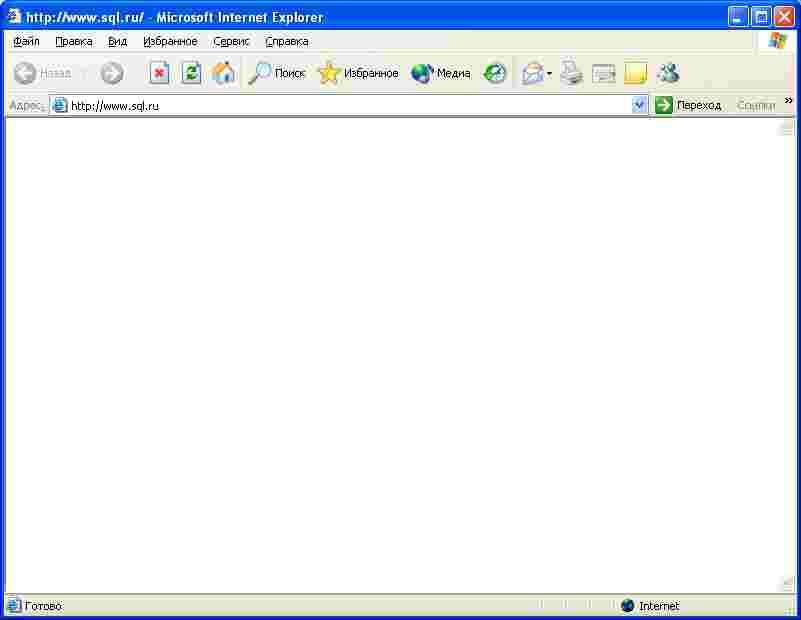Click the Stop loading icon

pyautogui.click(x=159, y=73)
